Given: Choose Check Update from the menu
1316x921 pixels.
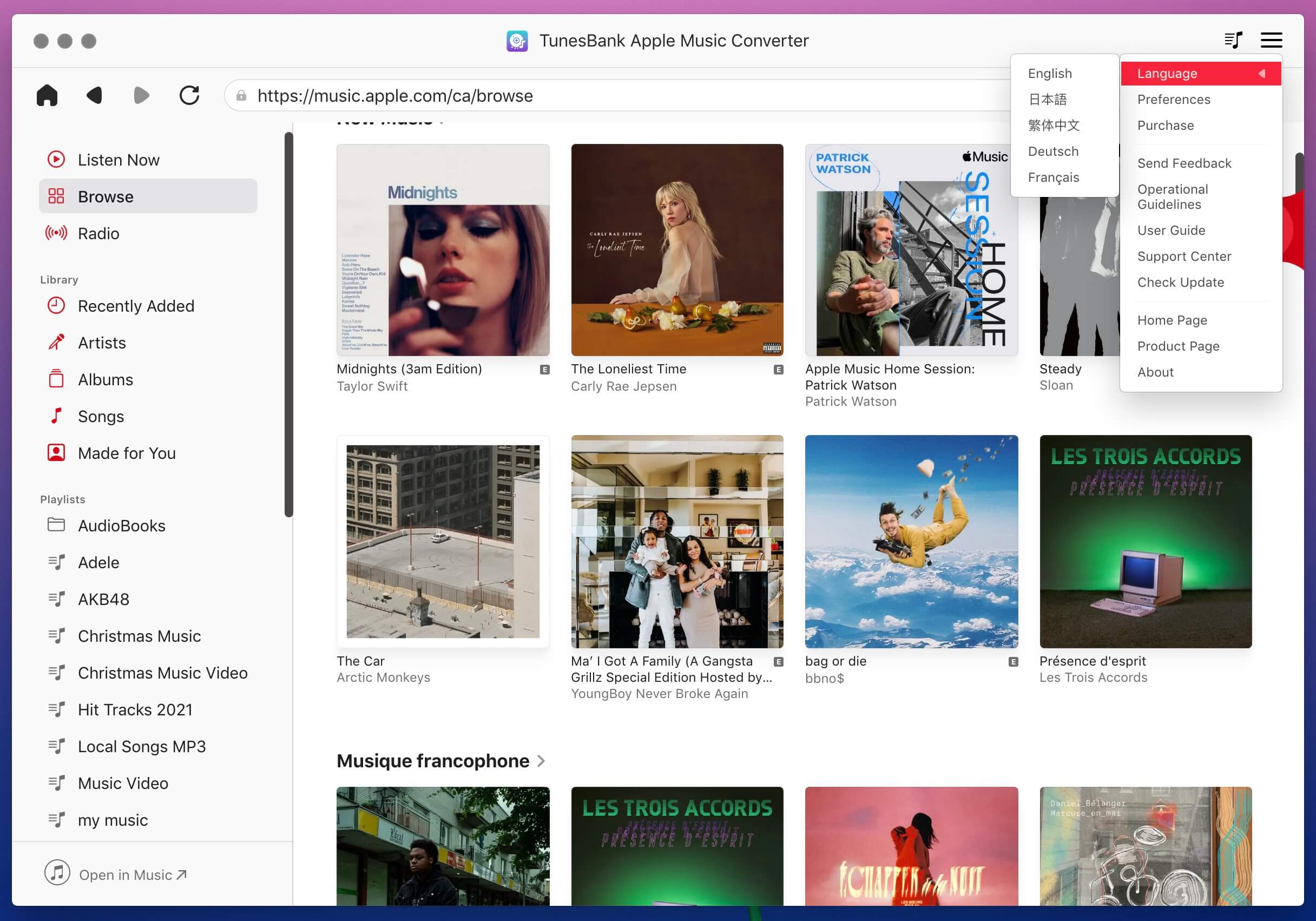Looking at the screenshot, I should (1201, 282).
